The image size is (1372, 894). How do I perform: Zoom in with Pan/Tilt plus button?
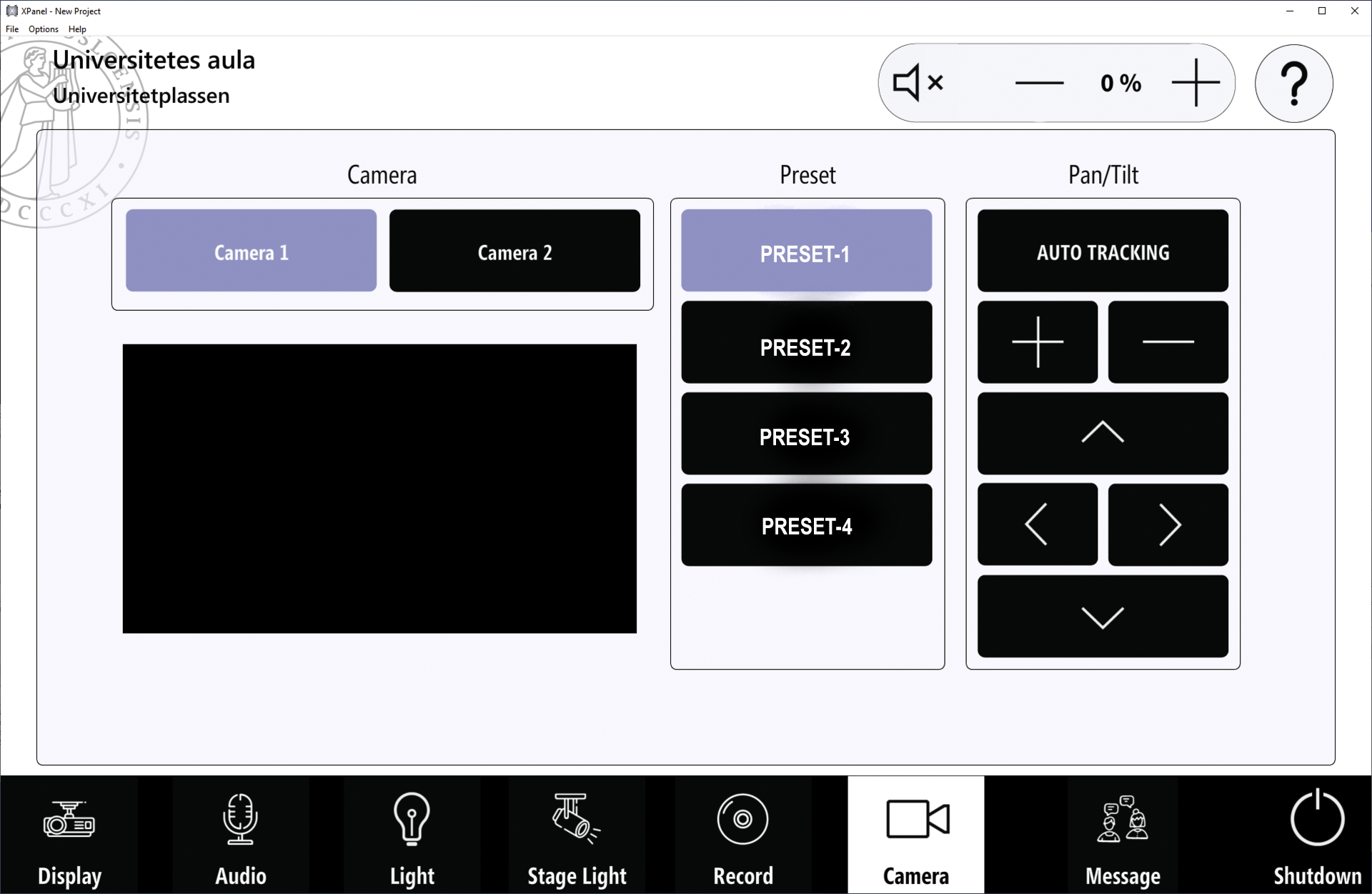pyautogui.click(x=1038, y=342)
